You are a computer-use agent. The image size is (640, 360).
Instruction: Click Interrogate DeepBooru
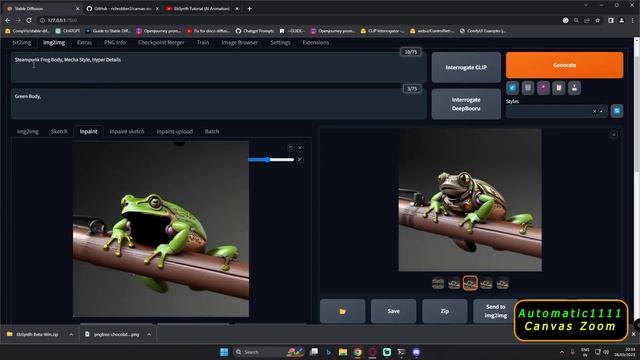(x=466, y=104)
